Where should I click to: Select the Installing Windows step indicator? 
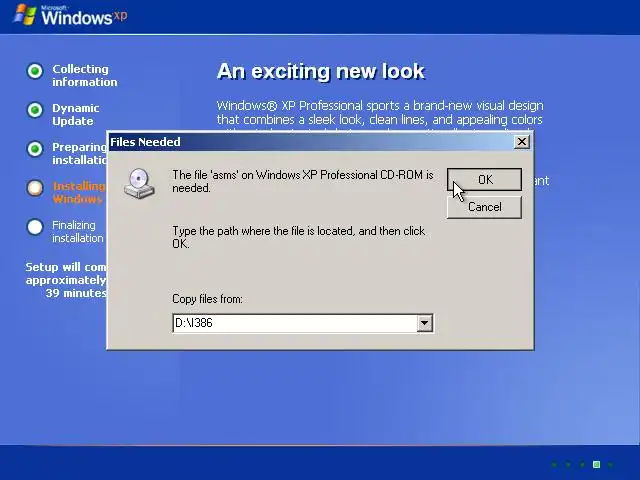click(x=35, y=188)
